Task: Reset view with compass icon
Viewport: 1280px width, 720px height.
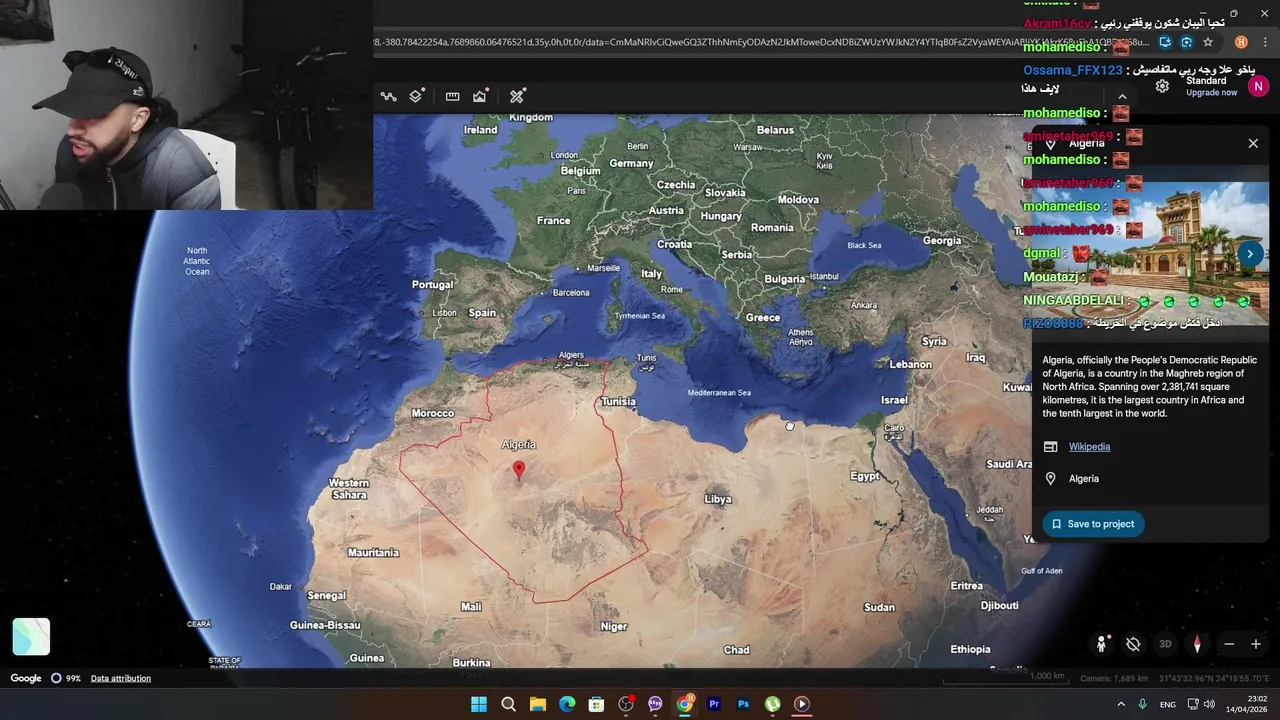Action: [x=1196, y=644]
